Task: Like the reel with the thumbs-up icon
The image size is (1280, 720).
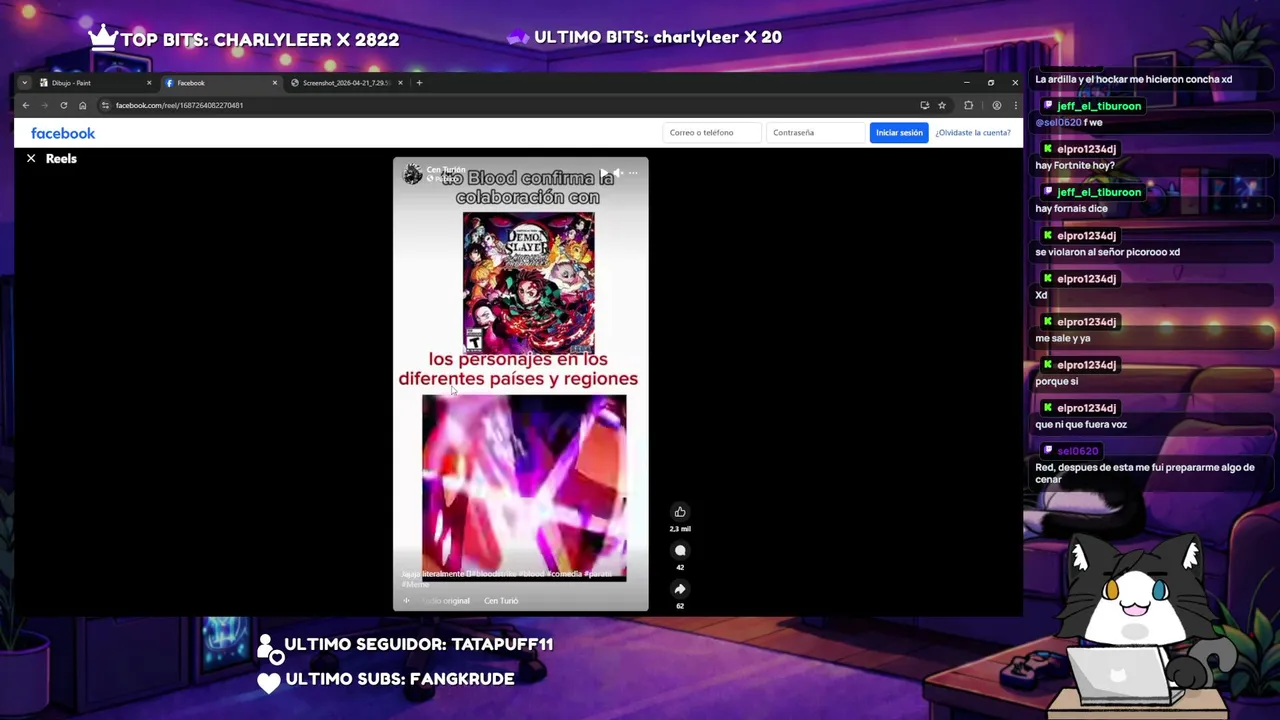Action: click(x=680, y=512)
